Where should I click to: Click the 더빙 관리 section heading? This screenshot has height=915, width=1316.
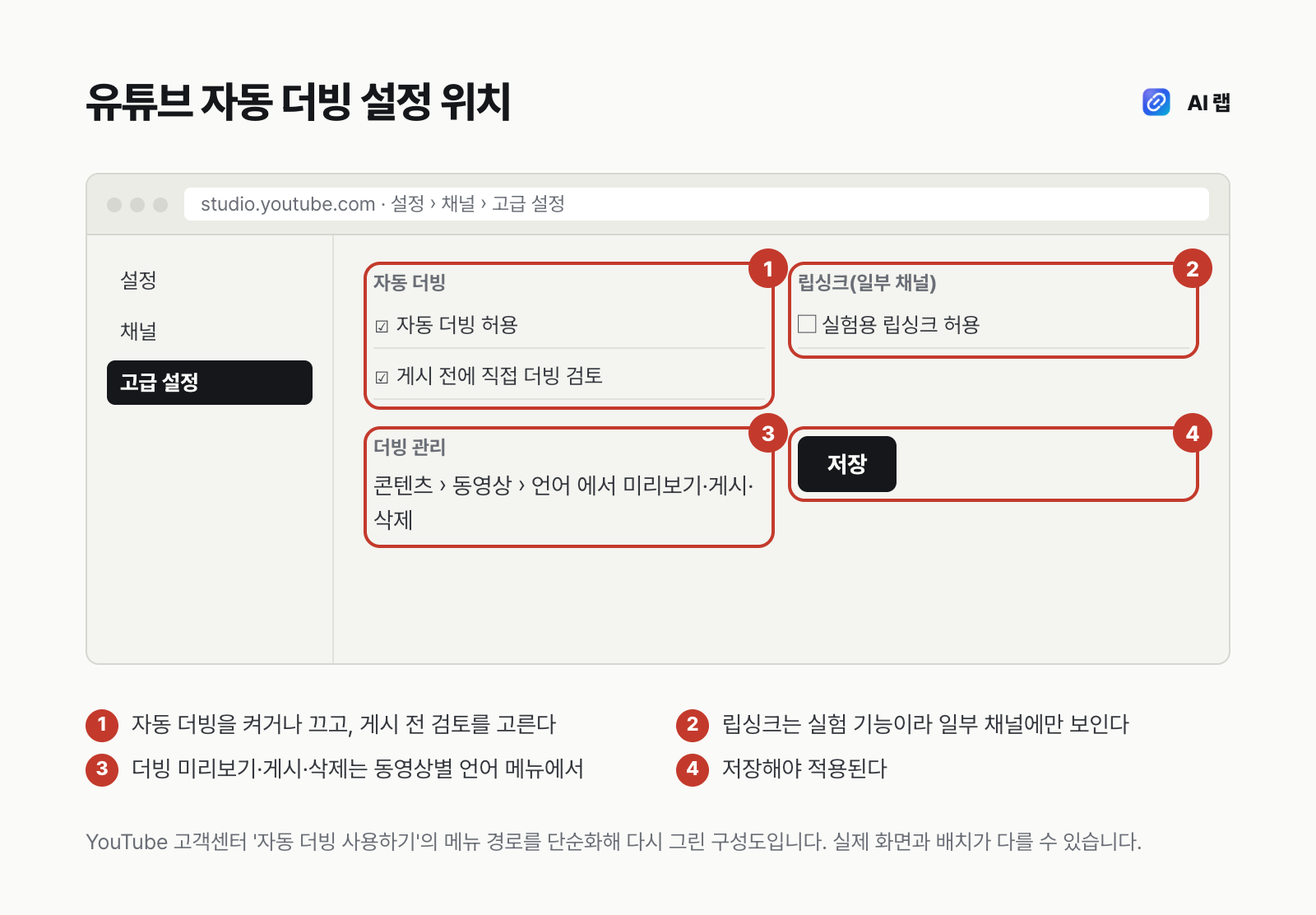click(410, 448)
